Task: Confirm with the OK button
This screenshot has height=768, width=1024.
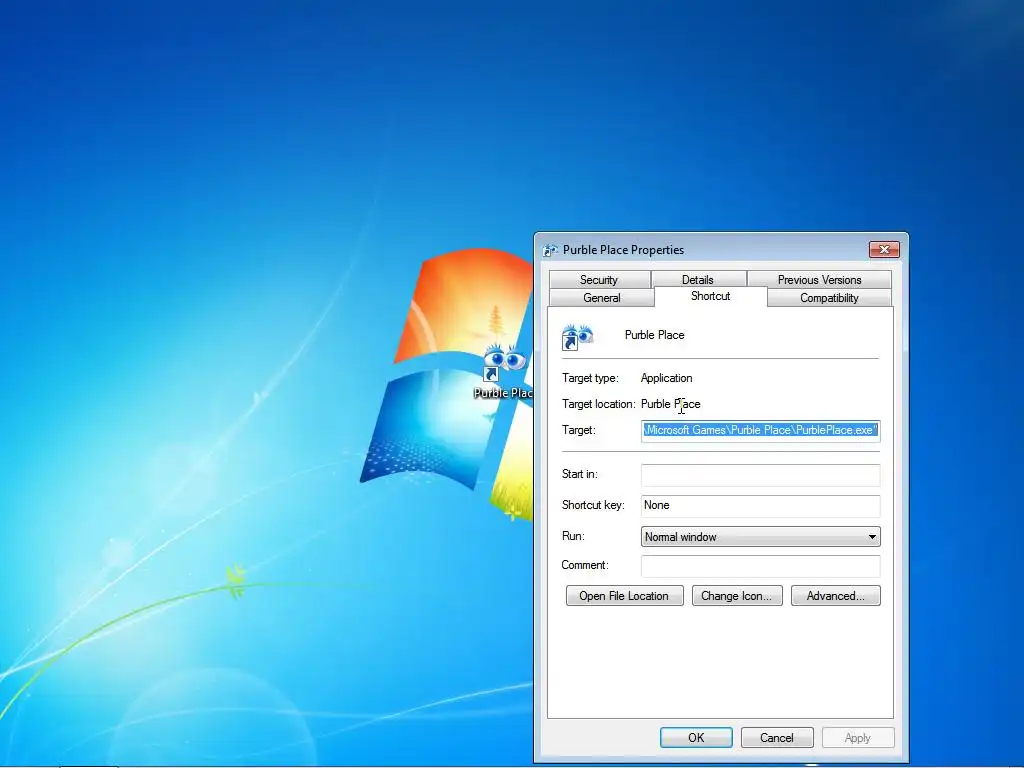Action: pyautogui.click(x=696, y=737)
